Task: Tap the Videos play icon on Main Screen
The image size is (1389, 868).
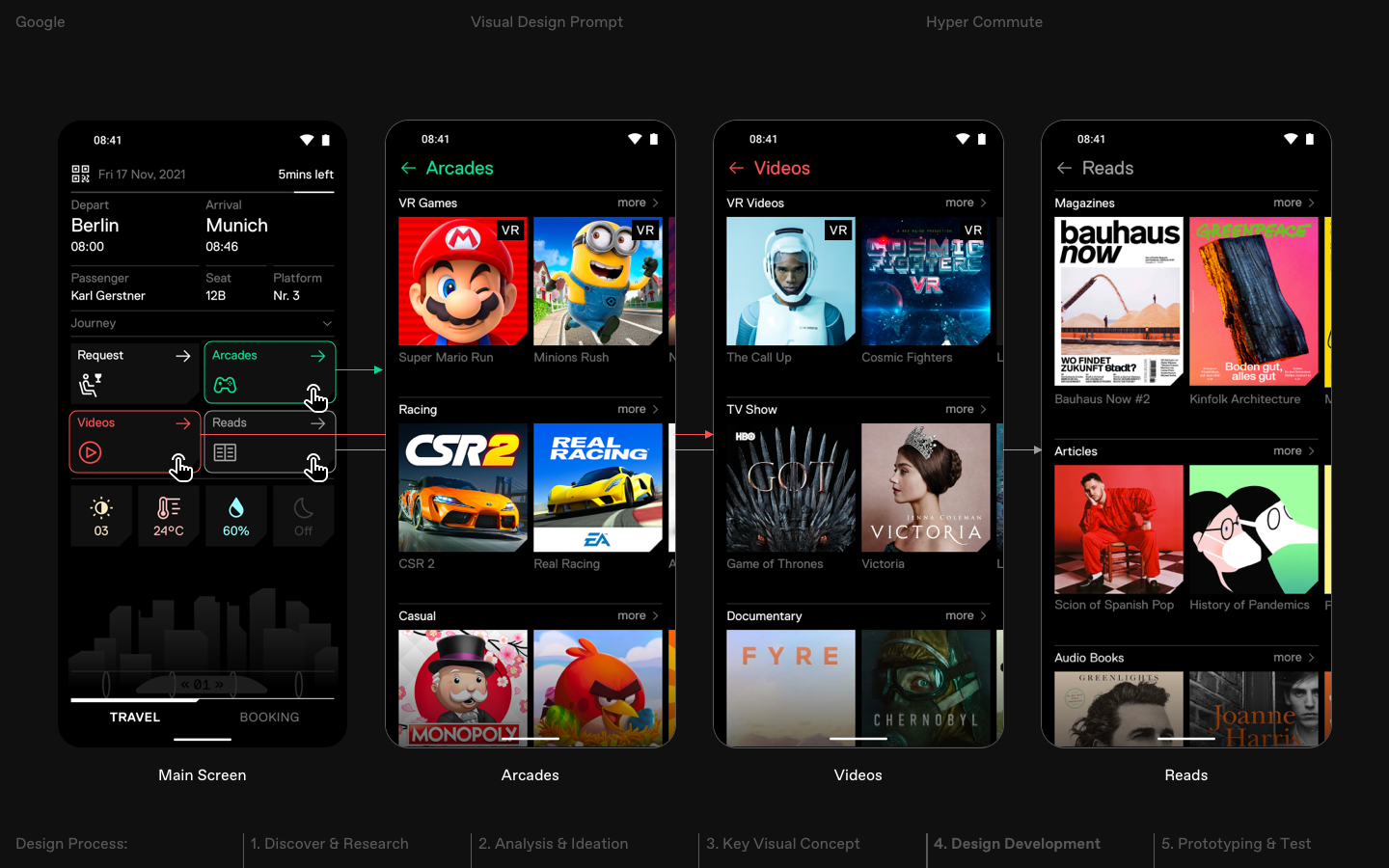Action: [90, 452]
